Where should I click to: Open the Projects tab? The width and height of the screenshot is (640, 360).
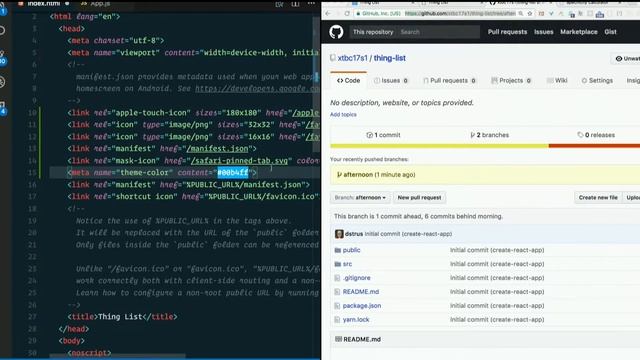(x=511, y=80)
